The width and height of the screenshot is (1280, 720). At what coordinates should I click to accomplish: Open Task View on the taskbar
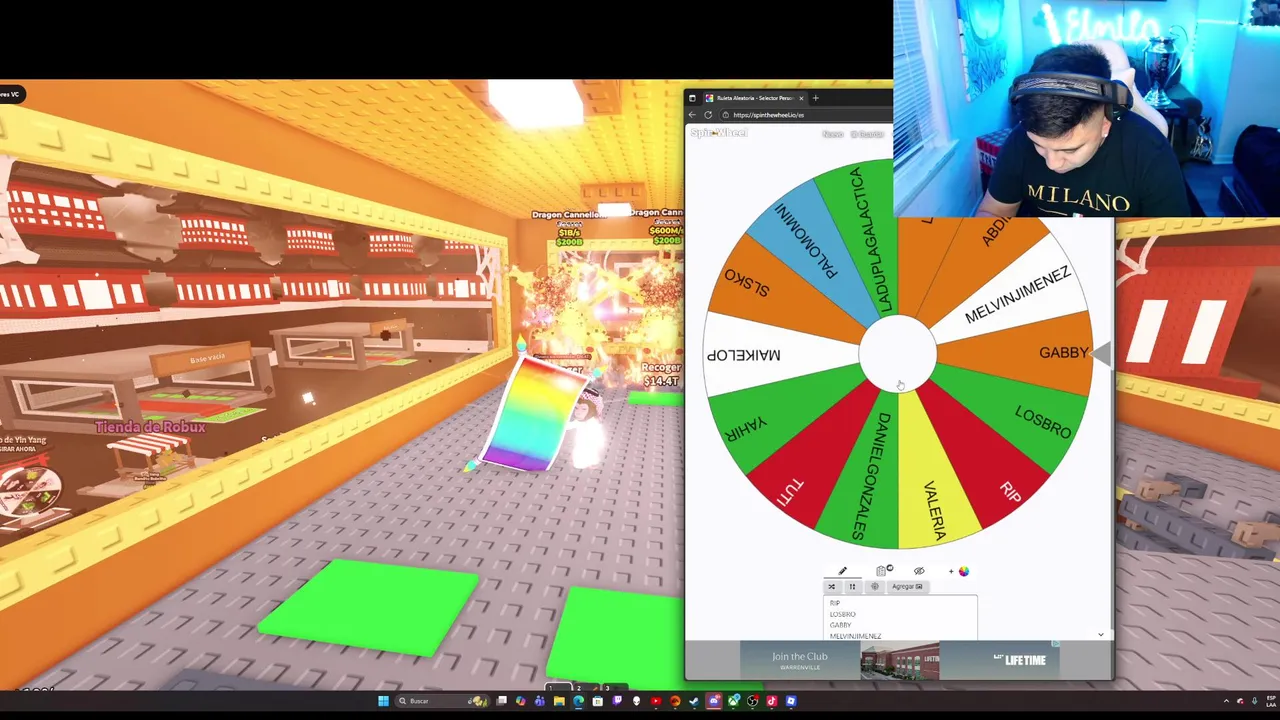click(501, 701)
